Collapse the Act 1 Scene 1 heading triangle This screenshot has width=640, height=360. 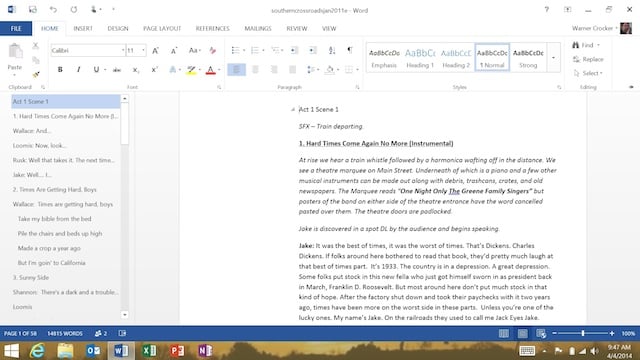pos(293,109)
